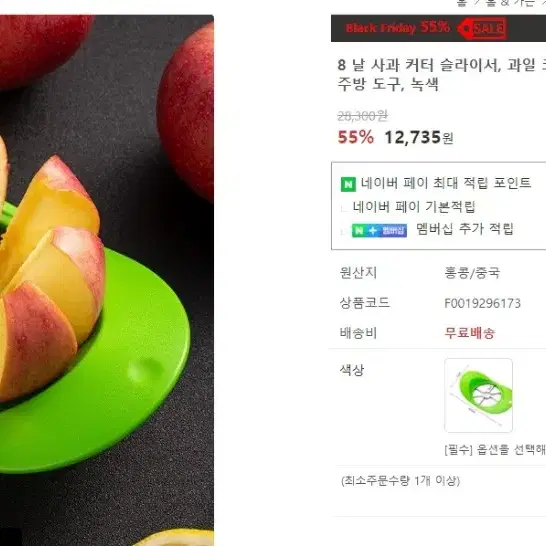546x546 pixels.
Task: Click the product title 8 날 사과 커터
Action: pyautogui.click(x=442, y=75)
